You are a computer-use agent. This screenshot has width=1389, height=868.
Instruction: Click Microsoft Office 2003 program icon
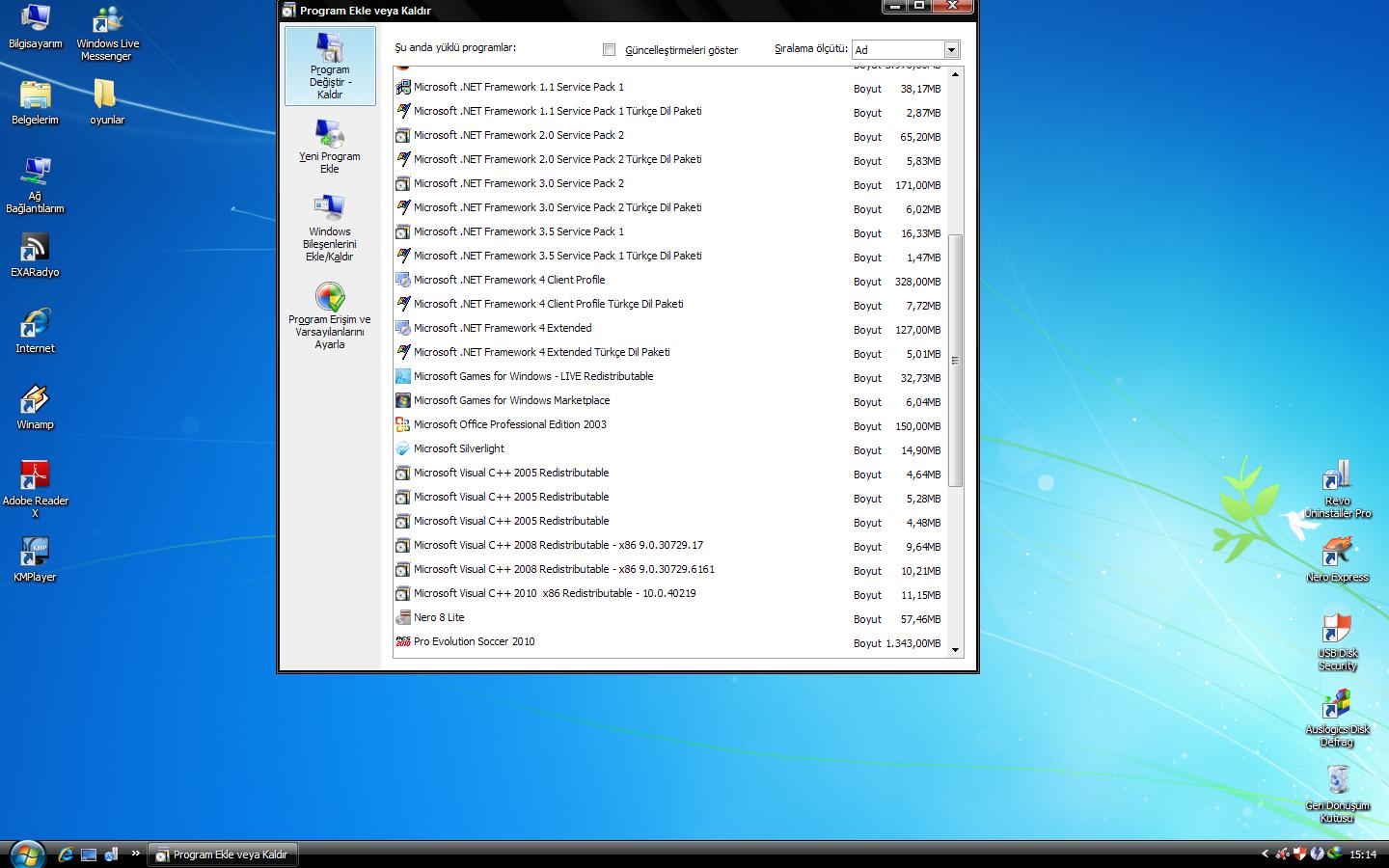click(x=403, y=424)
